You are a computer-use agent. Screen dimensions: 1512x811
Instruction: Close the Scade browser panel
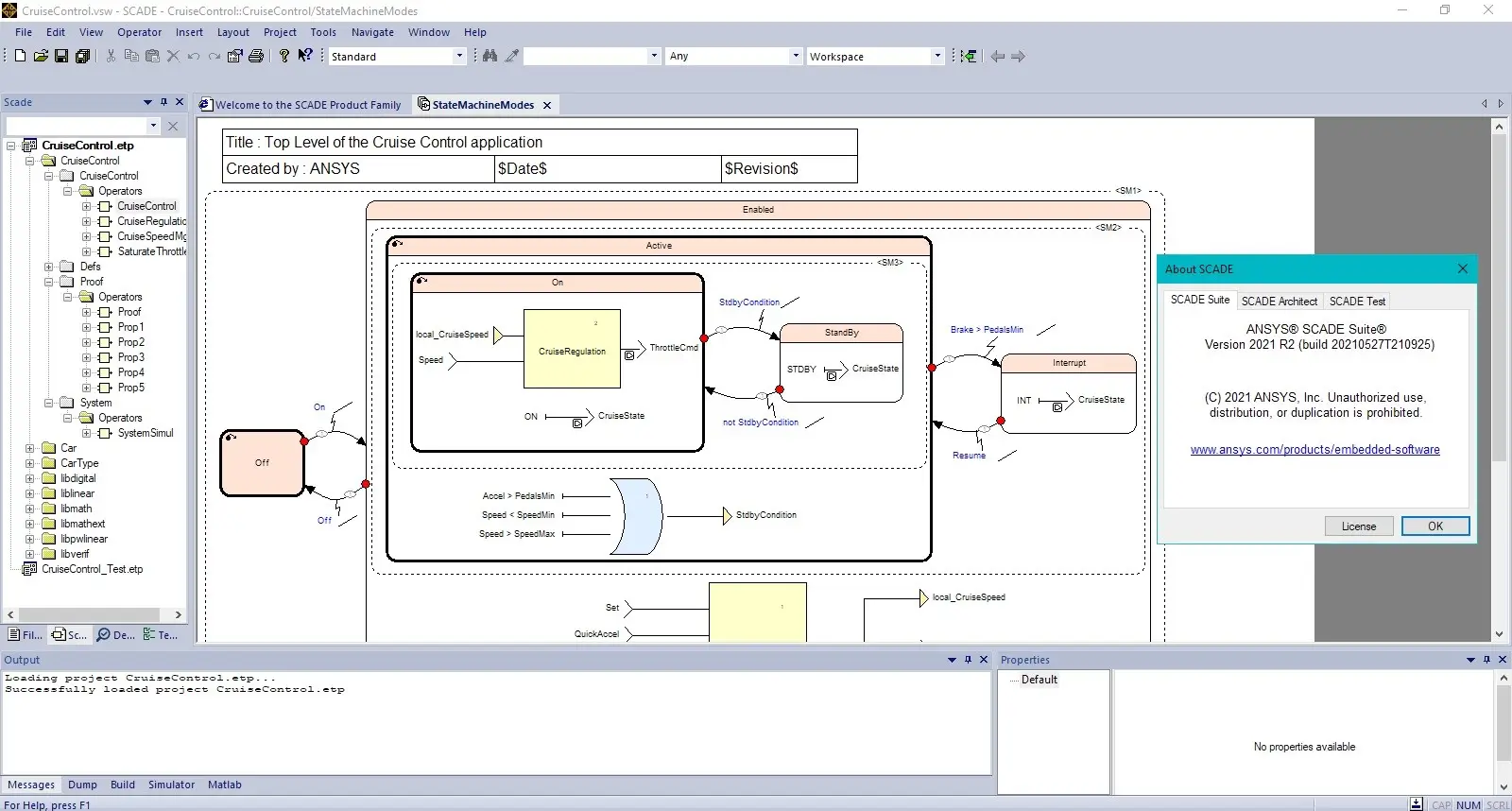[x=180, y=102]
